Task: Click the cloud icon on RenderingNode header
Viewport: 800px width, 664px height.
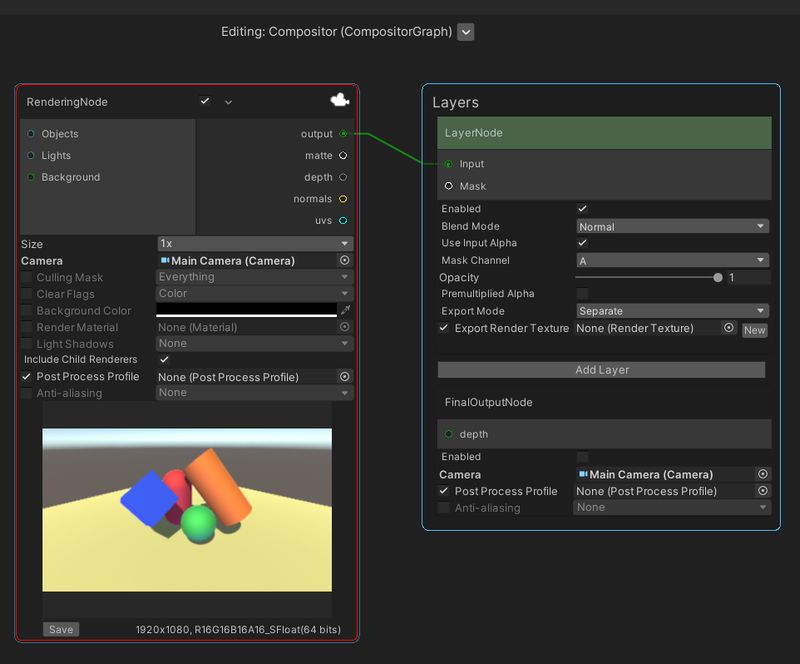Action: [340, 101]
